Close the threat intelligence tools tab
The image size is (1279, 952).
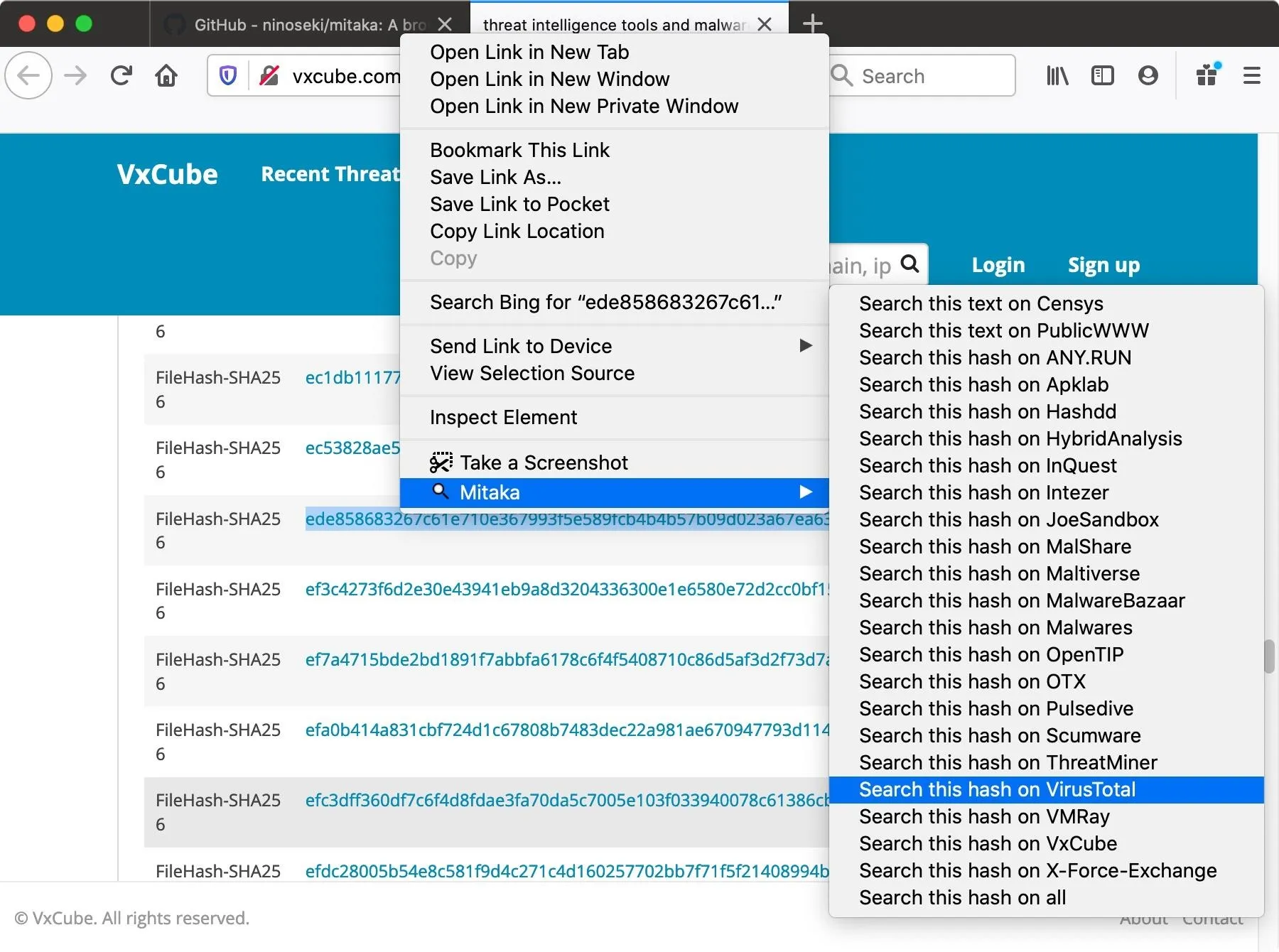click(765, 24)
